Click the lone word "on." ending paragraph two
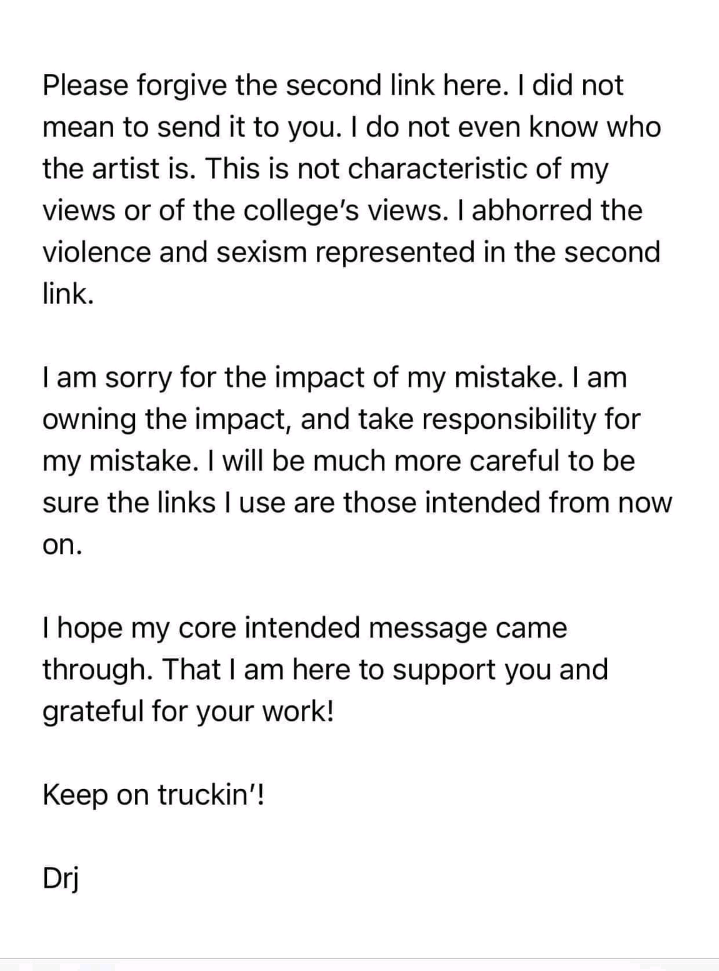 [x=61, y=546]
